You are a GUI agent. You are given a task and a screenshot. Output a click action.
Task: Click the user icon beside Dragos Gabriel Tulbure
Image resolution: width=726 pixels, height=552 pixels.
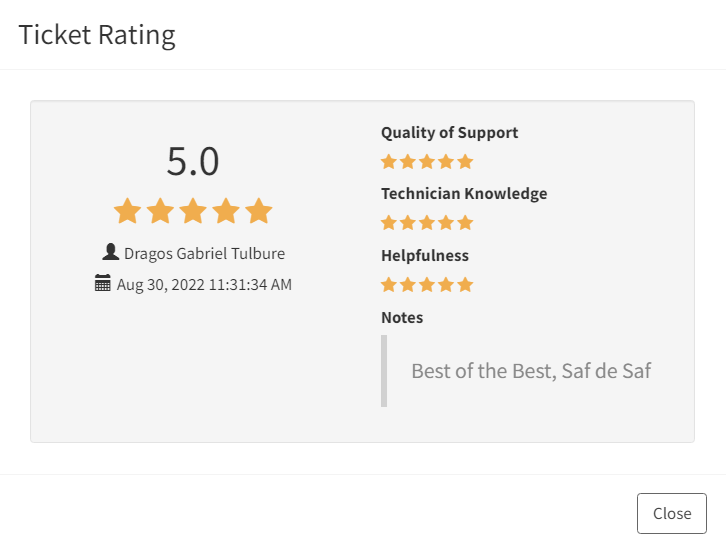tap(110, 252)
